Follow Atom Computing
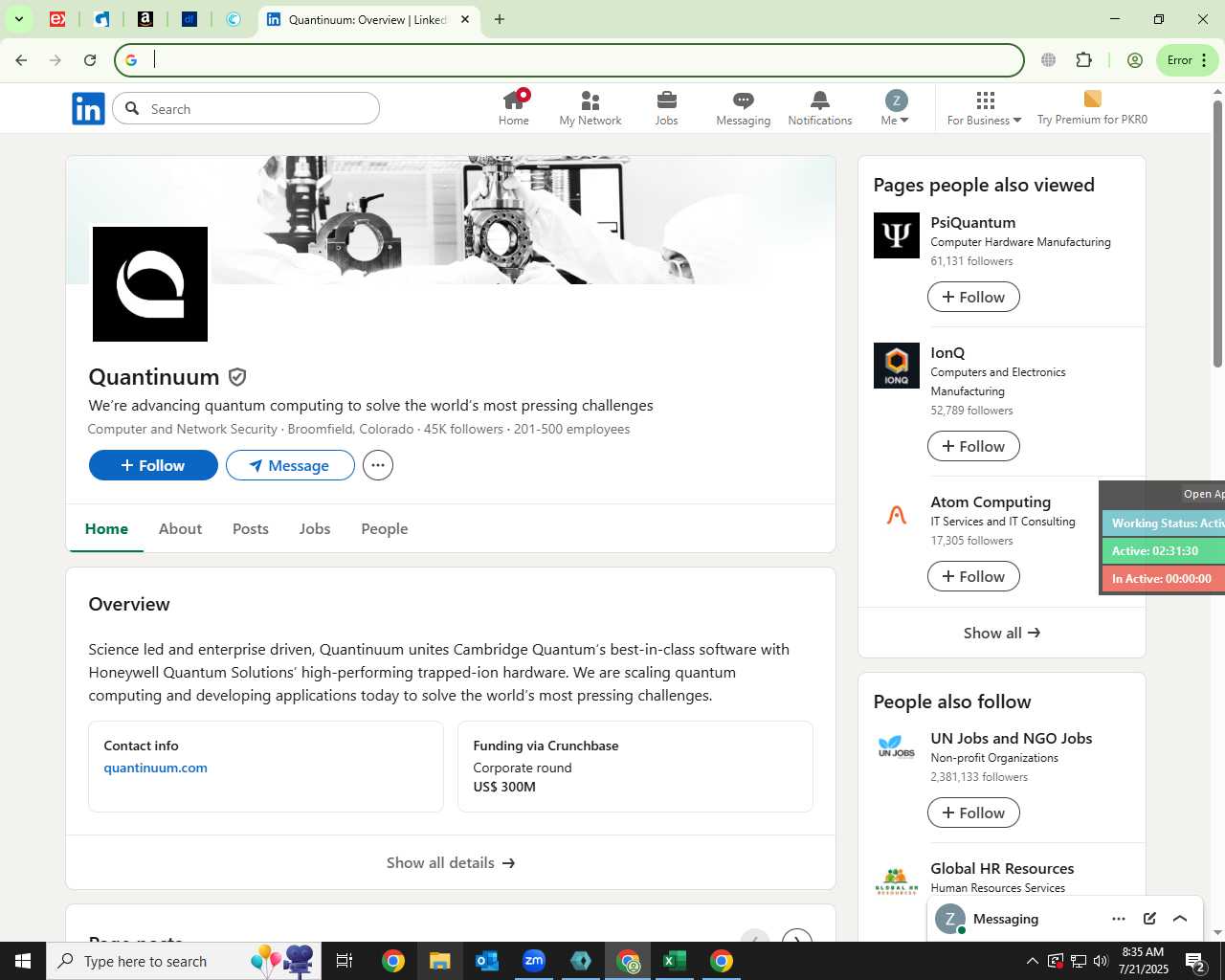 pos(973,576)
